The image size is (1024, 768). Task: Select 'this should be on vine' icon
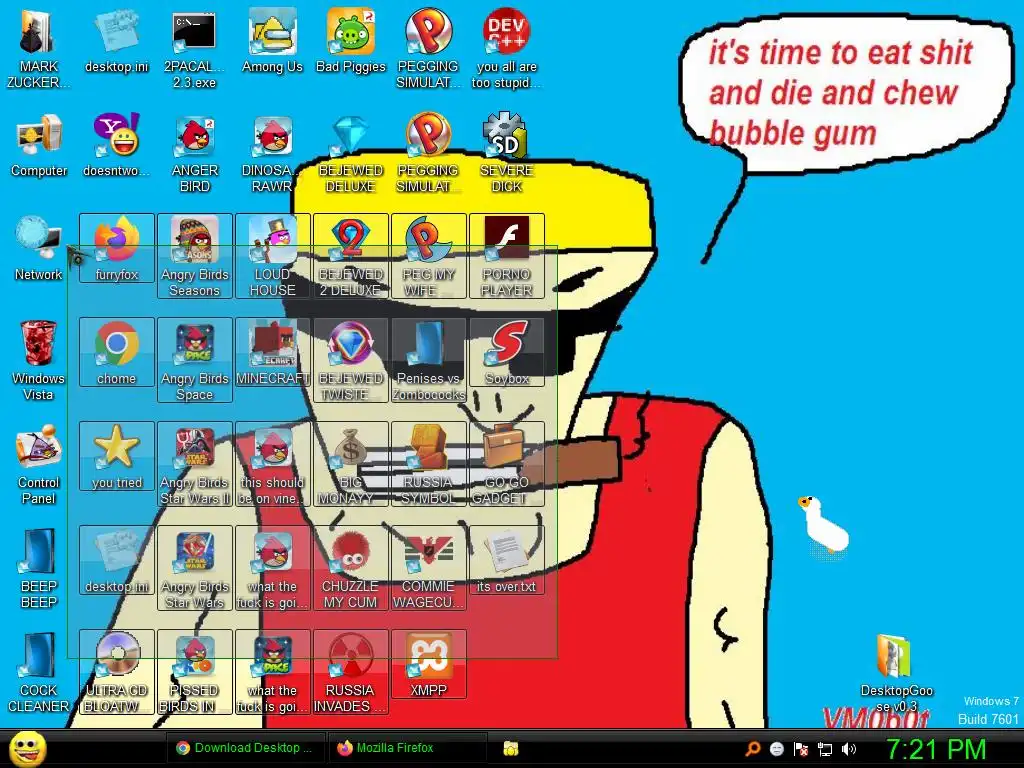(272, 464)
